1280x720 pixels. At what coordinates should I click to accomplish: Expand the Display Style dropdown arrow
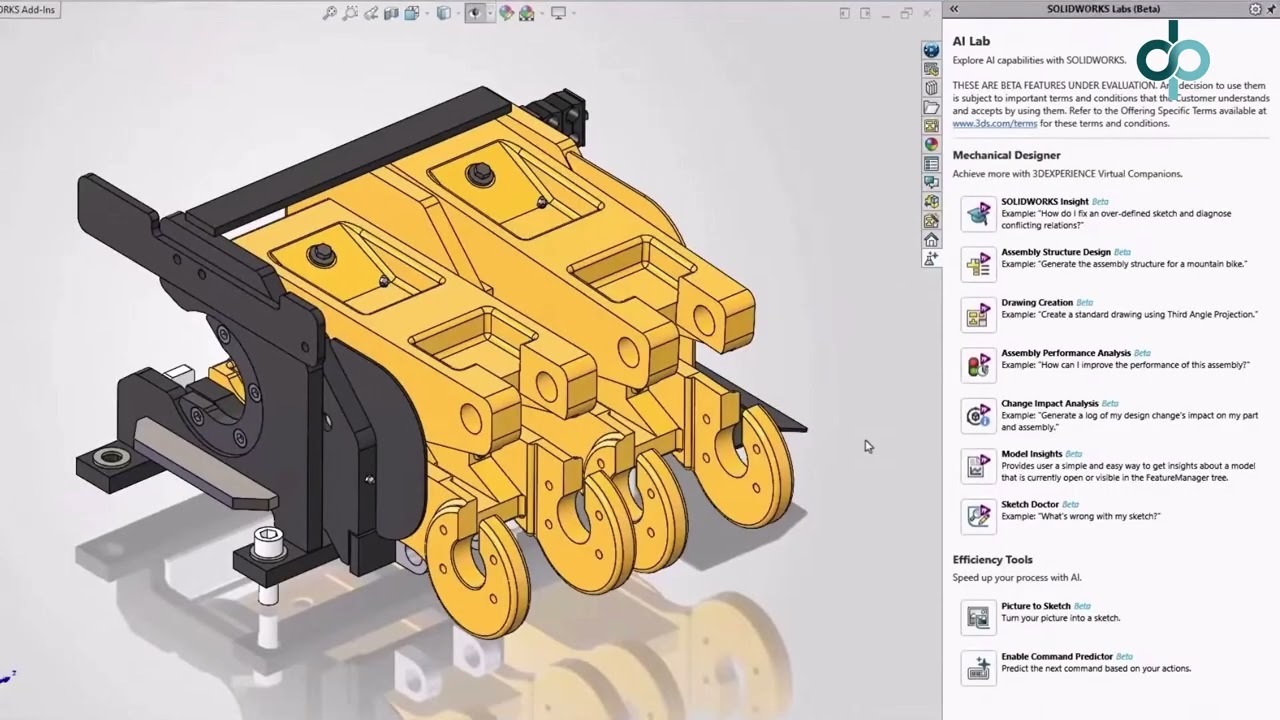(x=459, y=13)
